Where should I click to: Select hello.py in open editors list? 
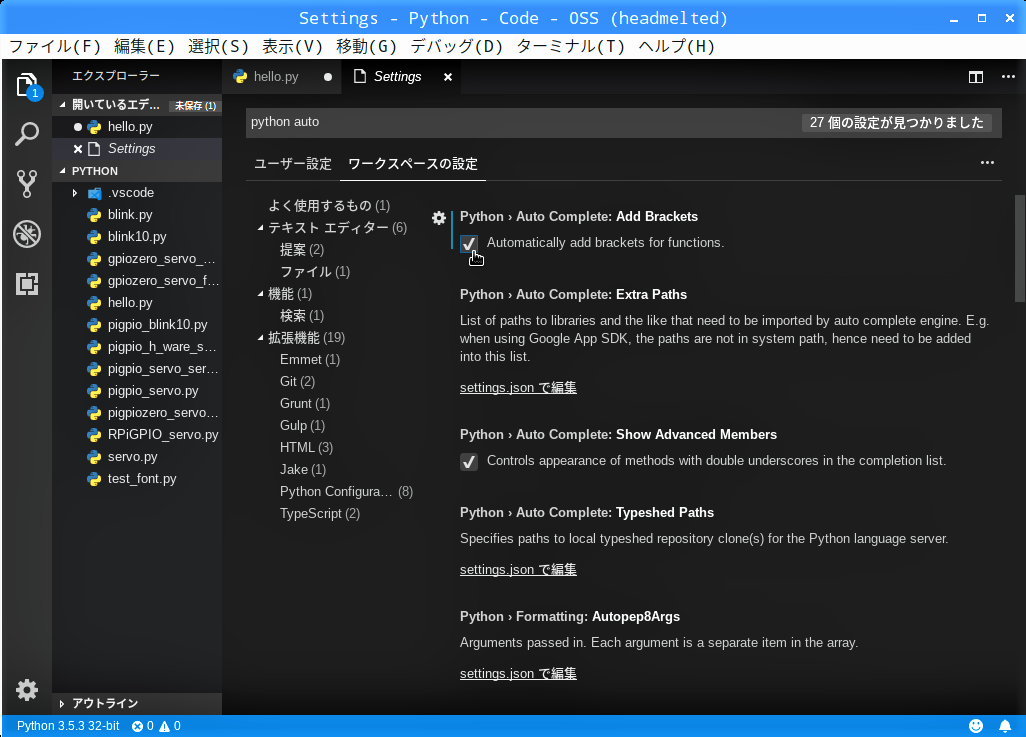(130, 127)
